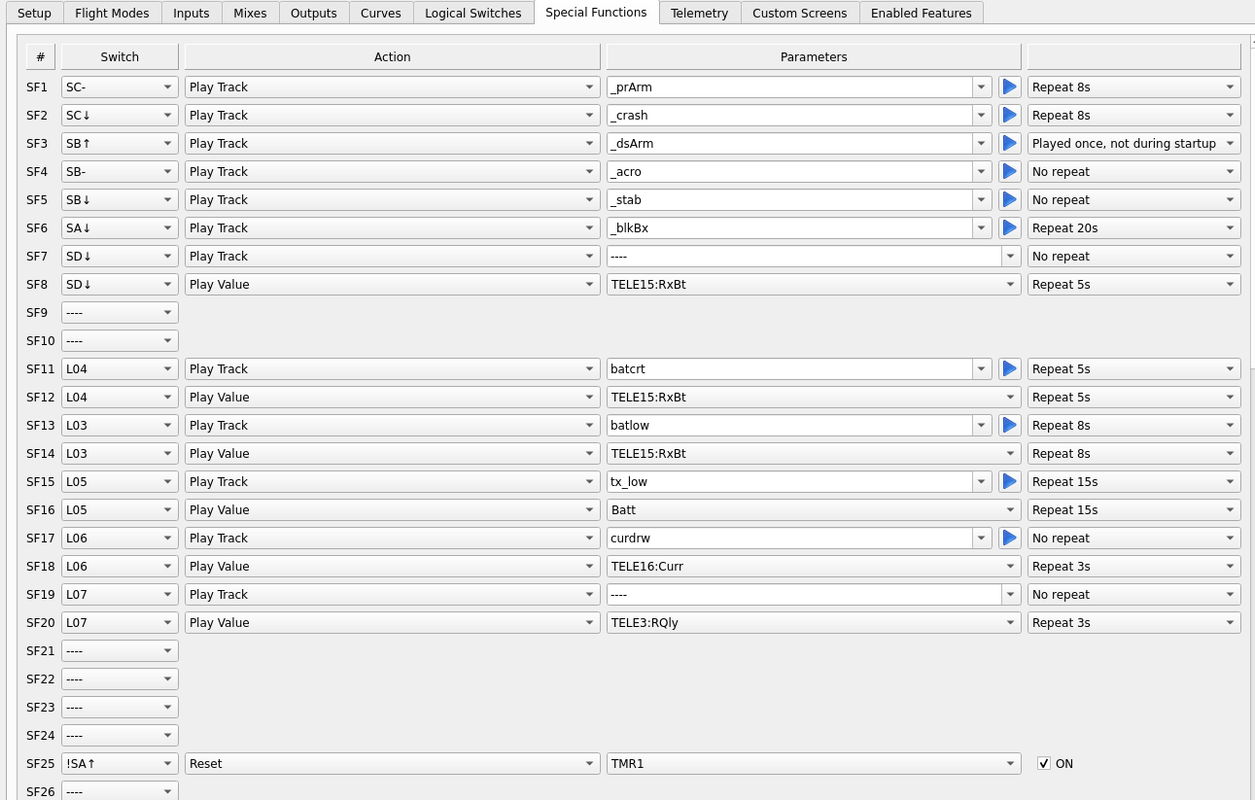Screen dimensions: 1255x800
Task: Open the SF20 parameter dropdown TELE3:RQly
Action: pos(814,622)
